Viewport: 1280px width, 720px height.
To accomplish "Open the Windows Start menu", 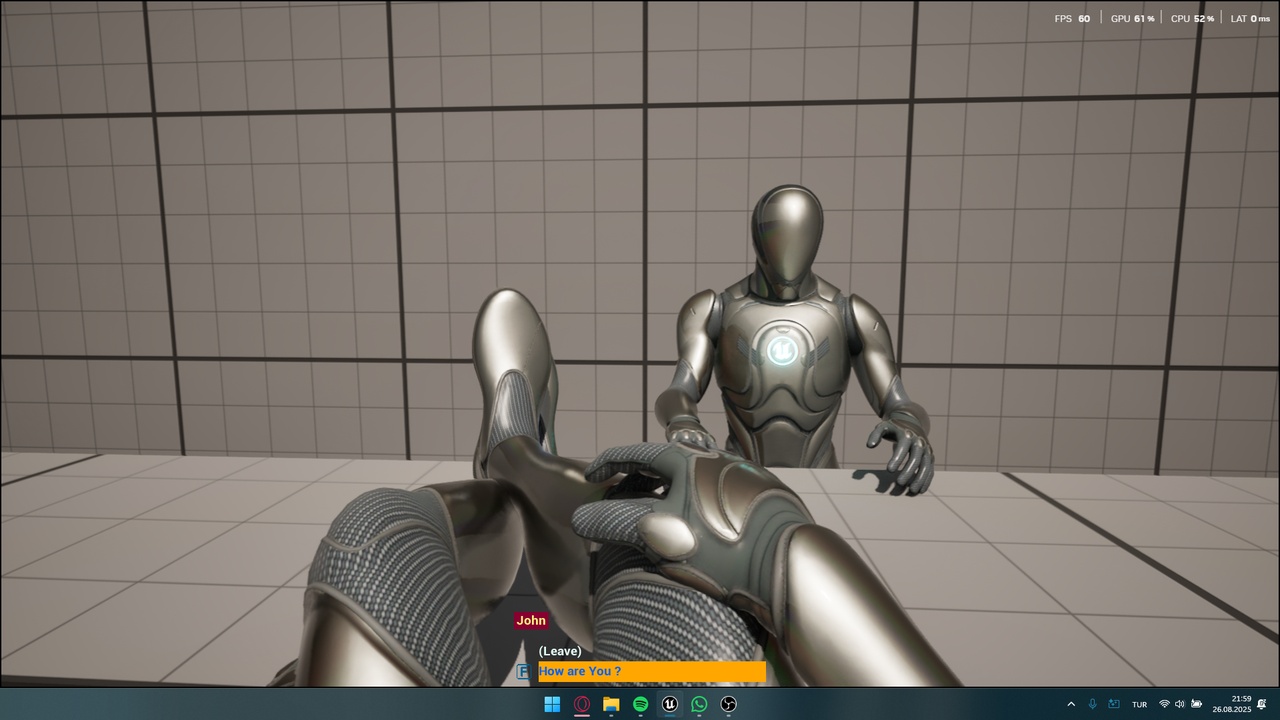I will coord(552,704).
